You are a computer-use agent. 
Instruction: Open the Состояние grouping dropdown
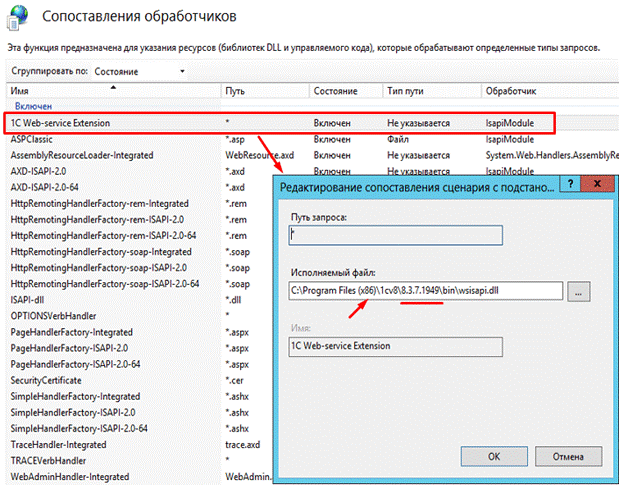[x=139, y=71]
